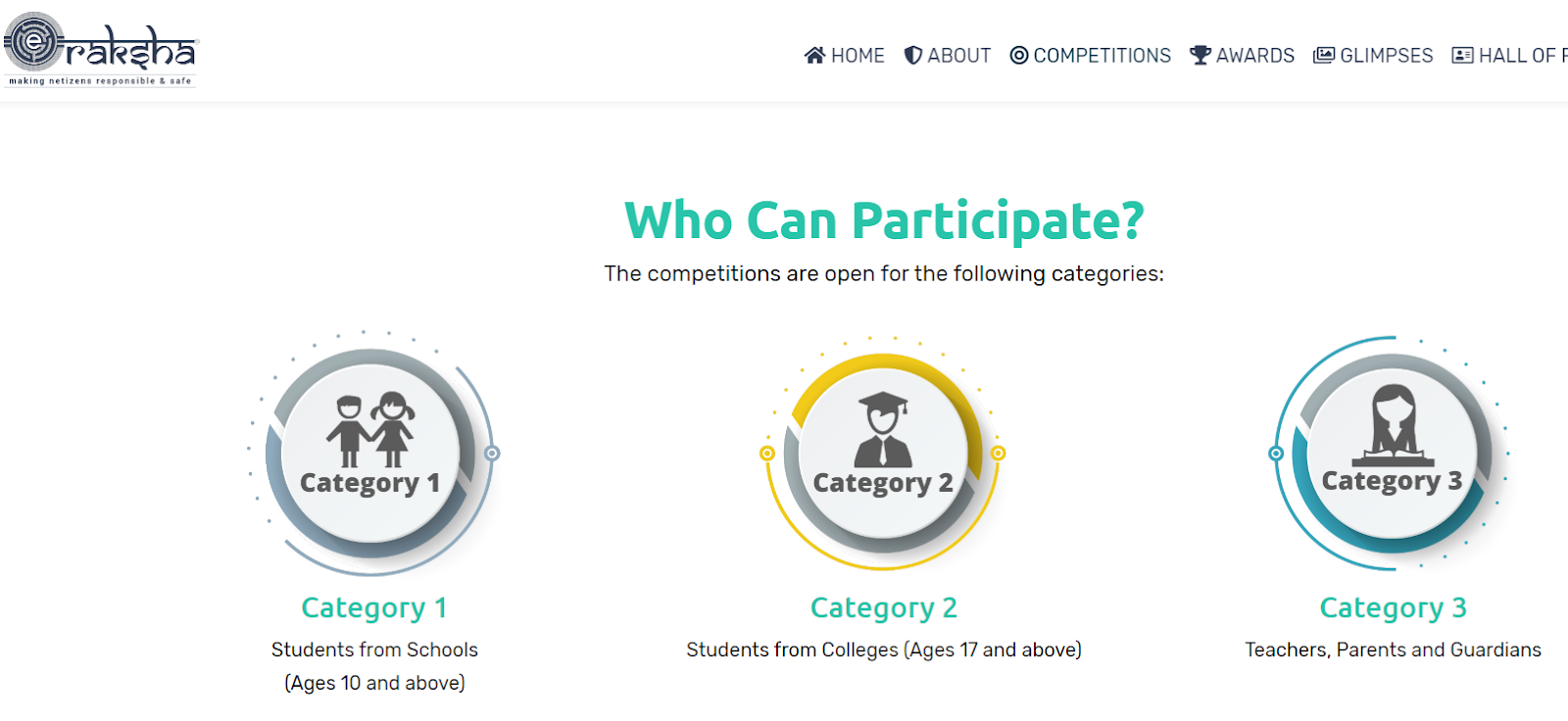Select the Category 3 heading

click(1393, 608)
